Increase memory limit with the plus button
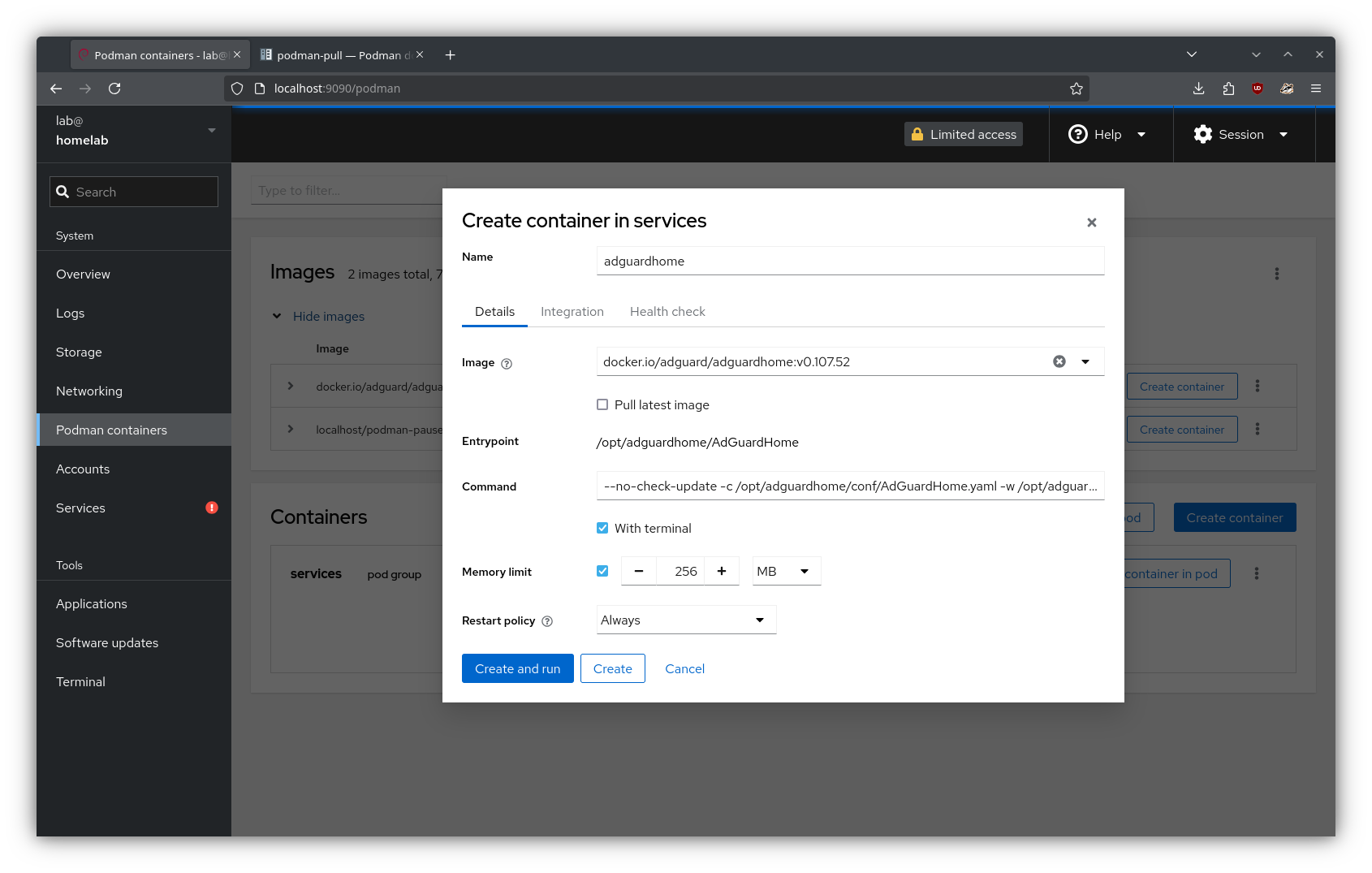This screenshot has width=1372, height=873. [722, 571]
